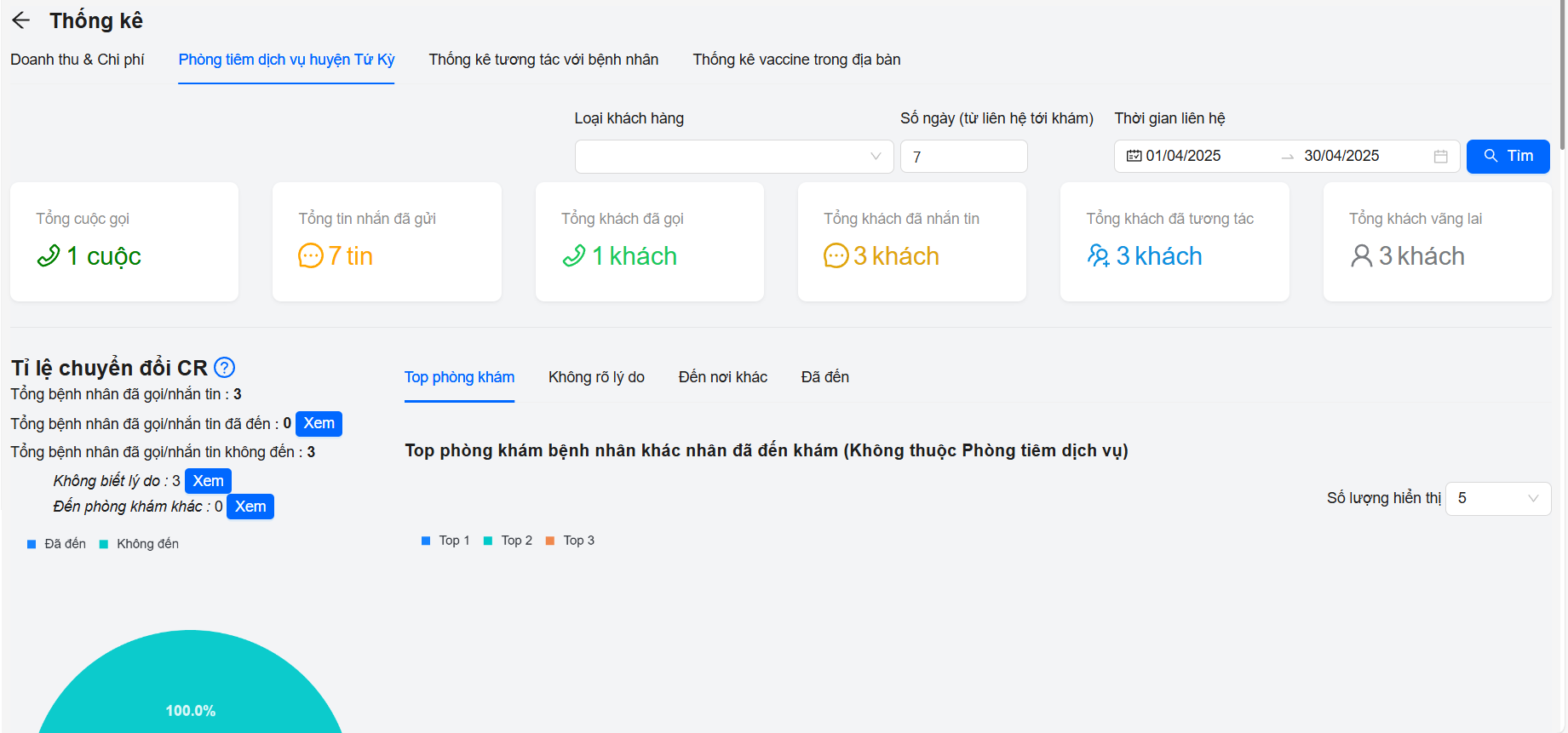Viewport: 1568px width, 733px height.
Task: Open the Loại khách hàng dropdown
Action: (733, 157)
